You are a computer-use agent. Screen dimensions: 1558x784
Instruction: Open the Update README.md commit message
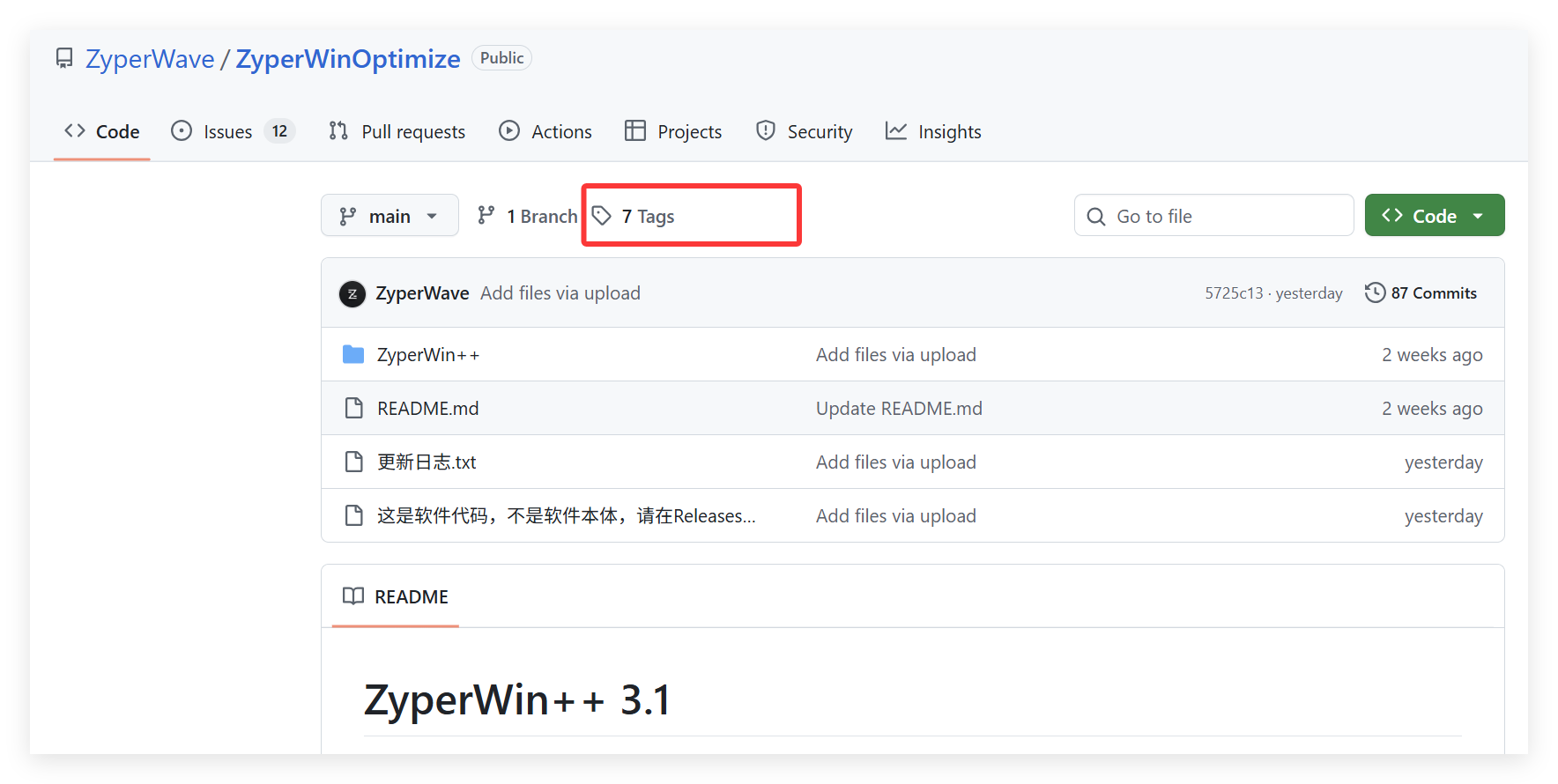click(899, 409)
